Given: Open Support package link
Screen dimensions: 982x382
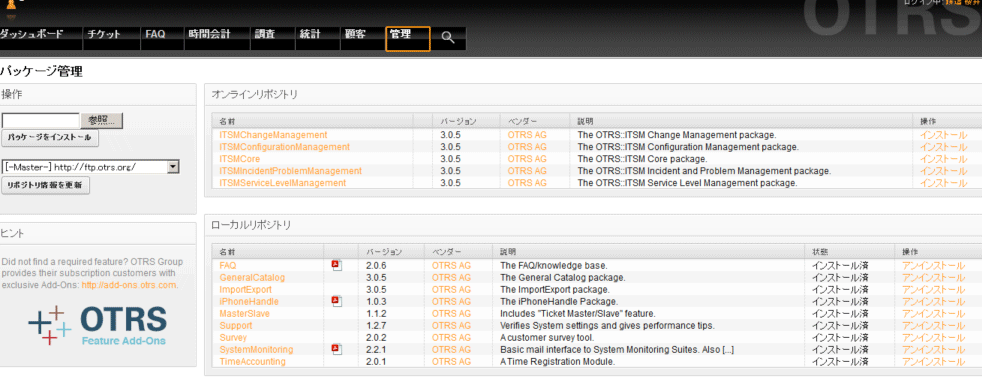Looking at the screenshot, I should 235,326.
